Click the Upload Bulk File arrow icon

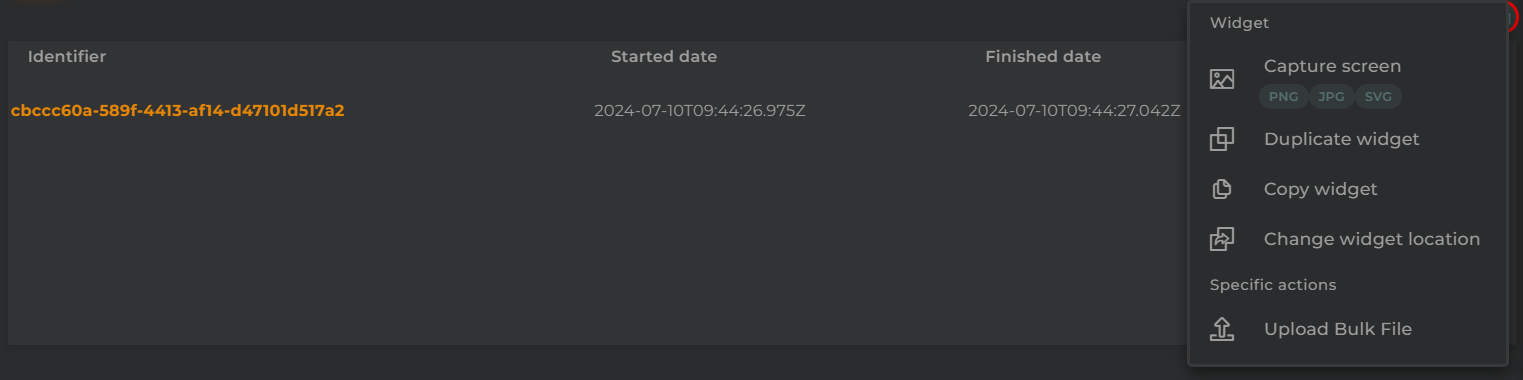1221,329
